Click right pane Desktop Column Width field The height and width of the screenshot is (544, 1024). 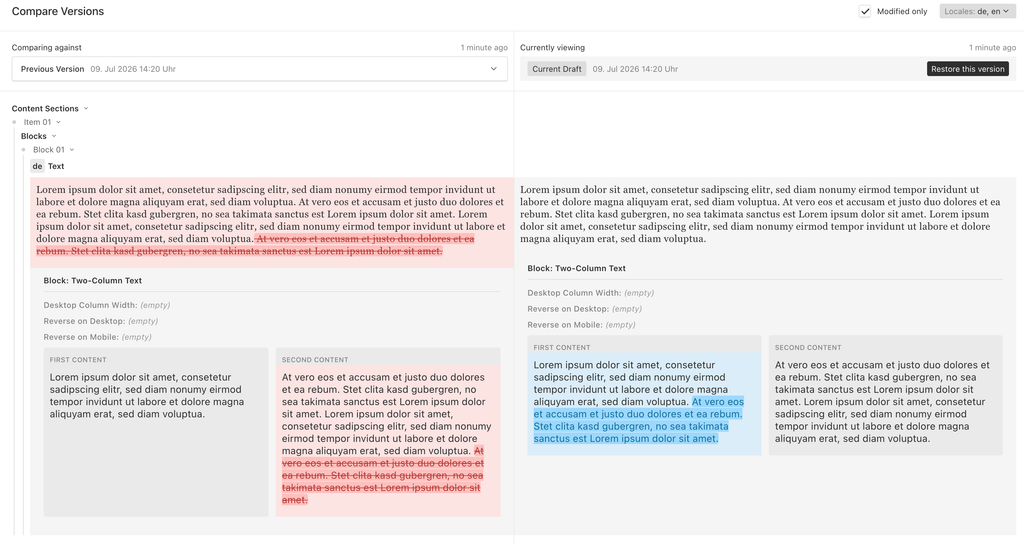591,293
